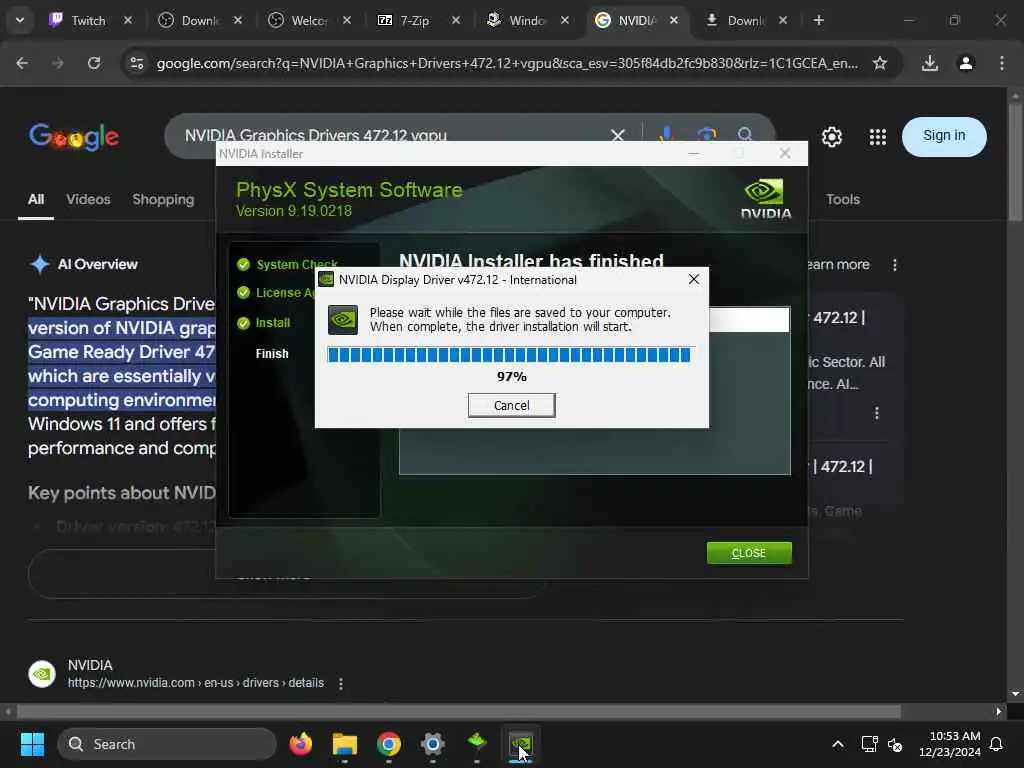
Task: Select the All search filter
Action: click(x=36, y=199)
